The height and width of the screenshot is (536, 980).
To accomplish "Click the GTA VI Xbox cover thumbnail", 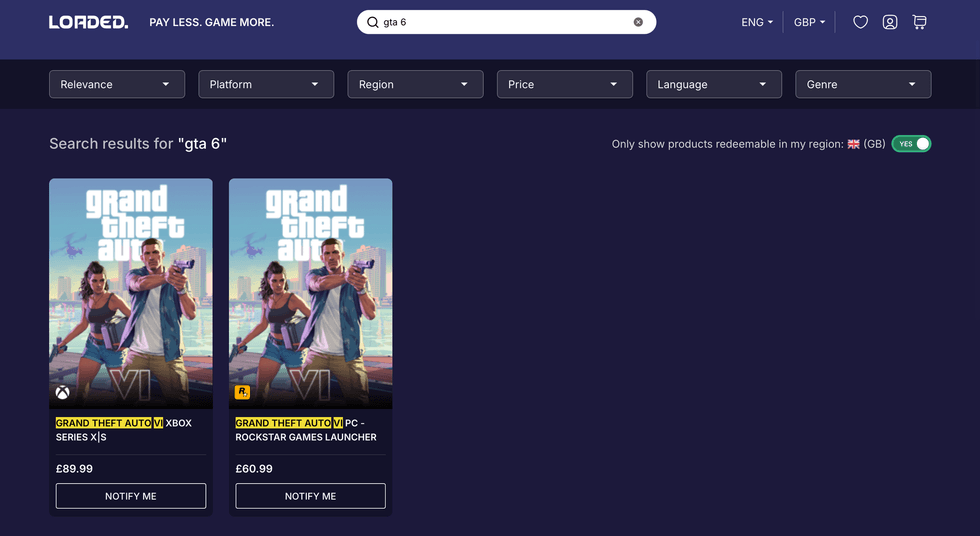I will pos(131,294).
